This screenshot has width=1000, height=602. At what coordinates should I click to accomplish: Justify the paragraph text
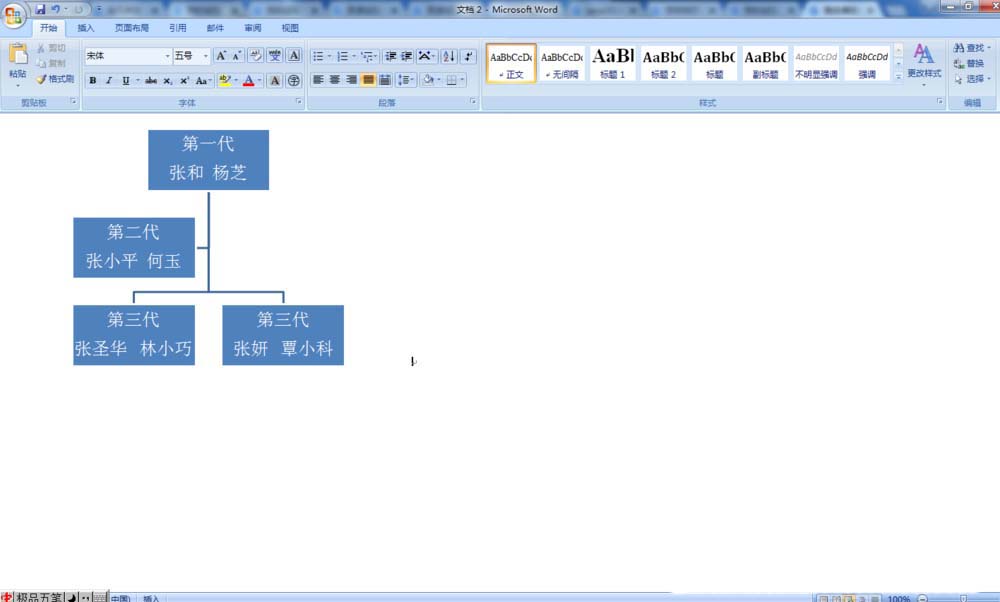368,80
